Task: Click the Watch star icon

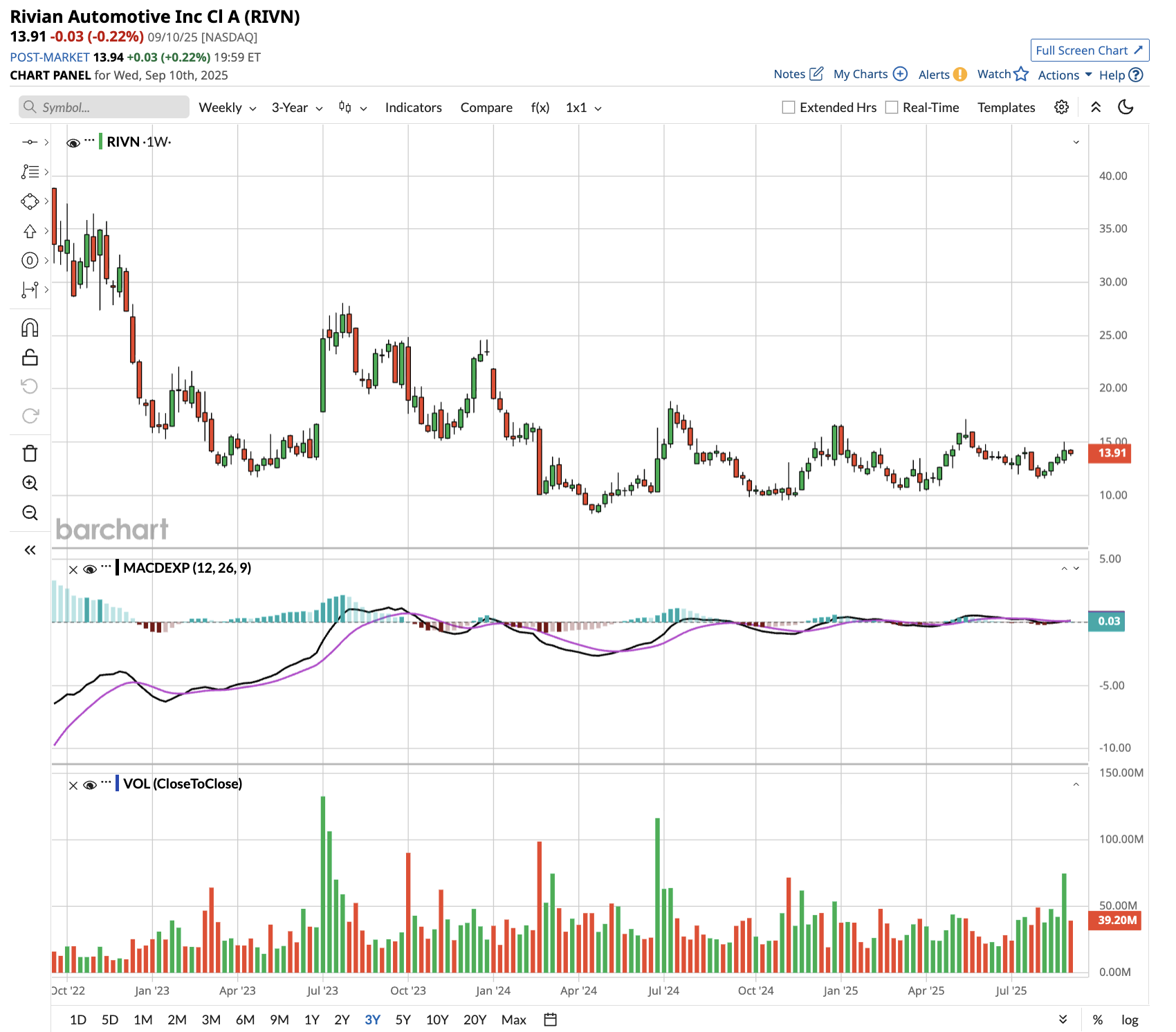Action: (x=1021, y=74)
